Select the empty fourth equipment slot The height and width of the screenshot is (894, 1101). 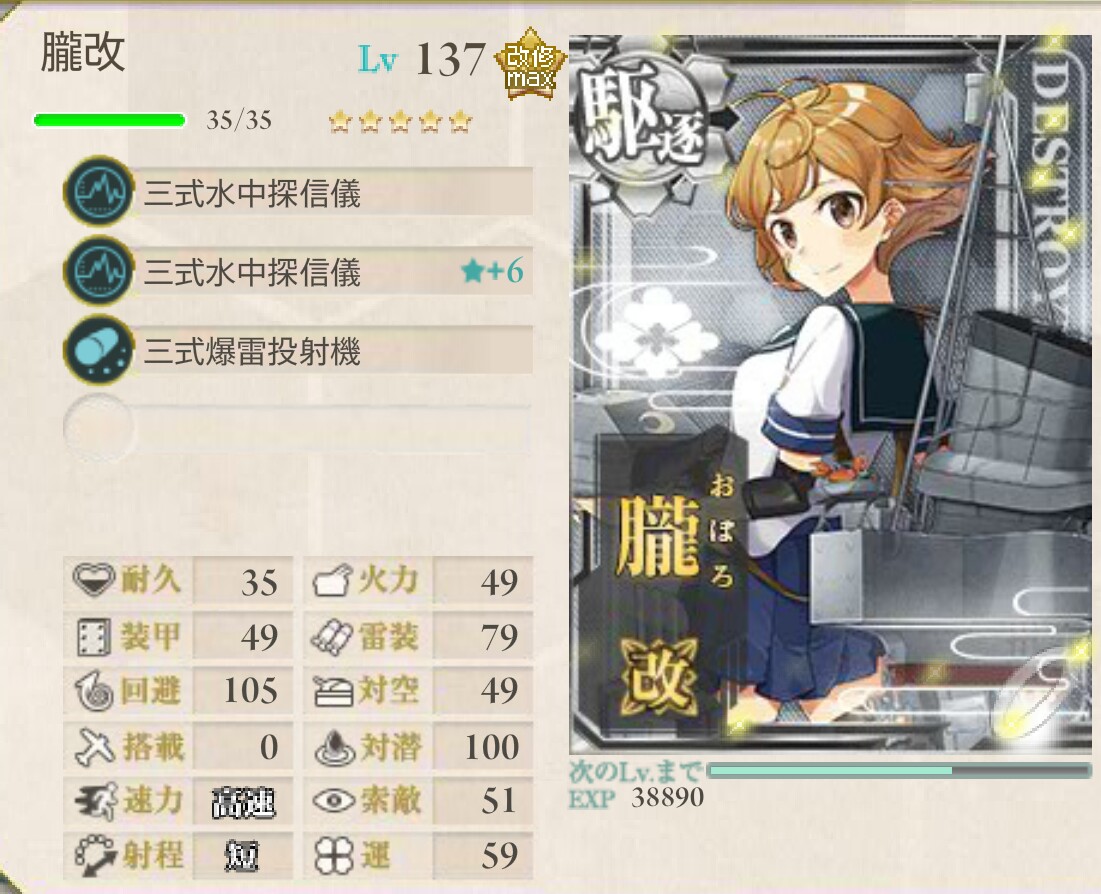[x=298, y=427]
